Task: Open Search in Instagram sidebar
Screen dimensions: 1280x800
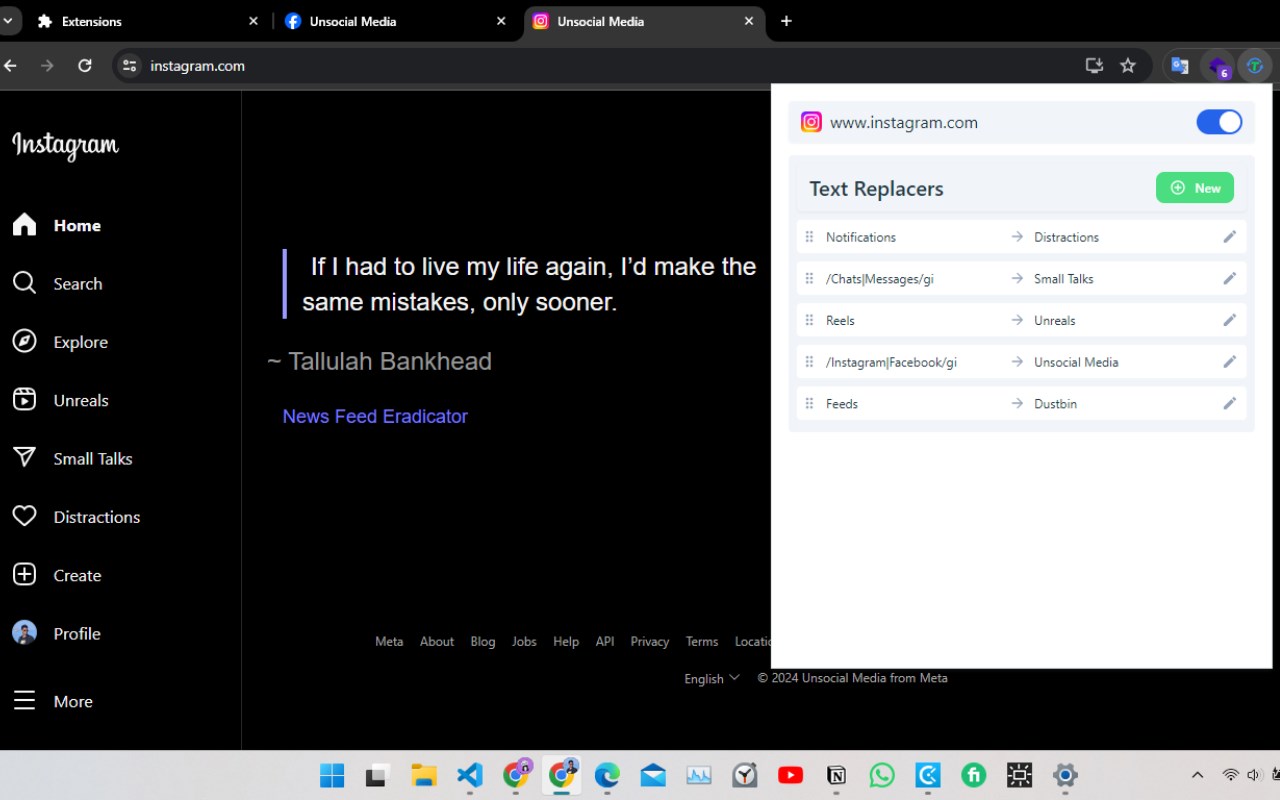Action: click(57, 284)
